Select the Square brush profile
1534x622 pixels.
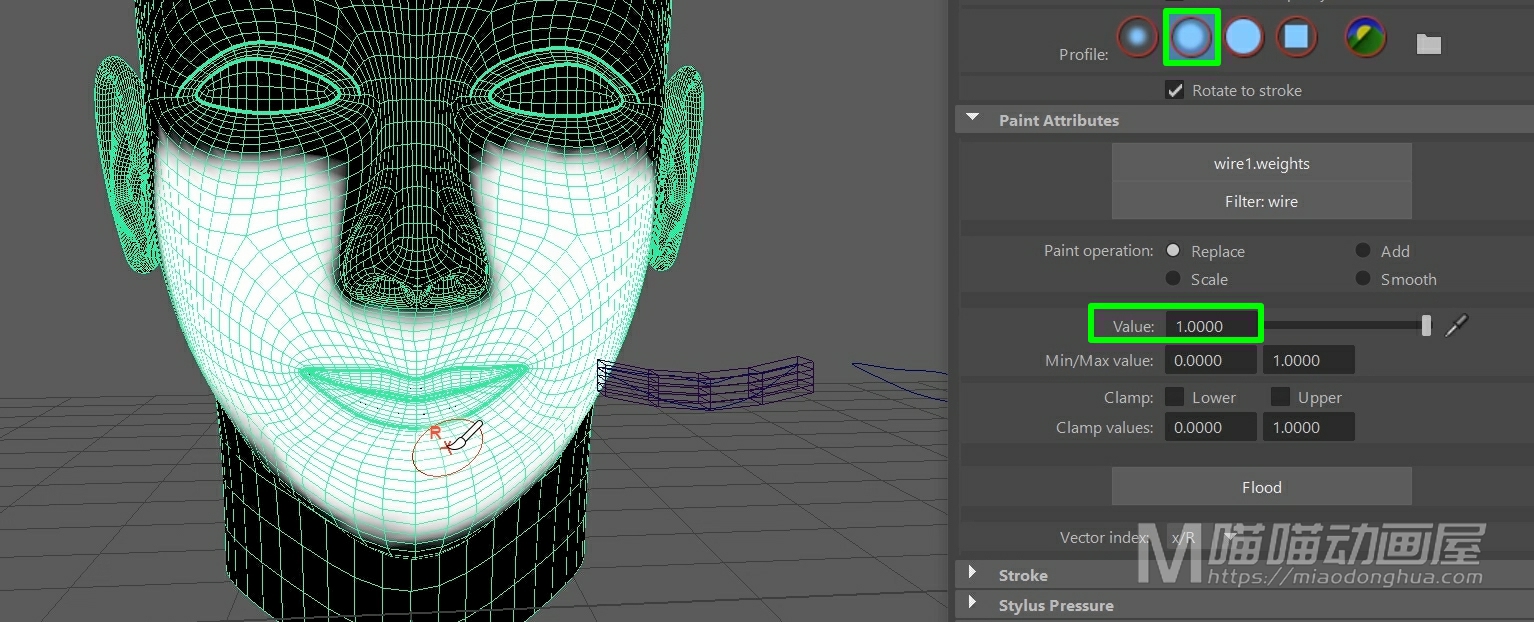click(x=1296, y=38)
